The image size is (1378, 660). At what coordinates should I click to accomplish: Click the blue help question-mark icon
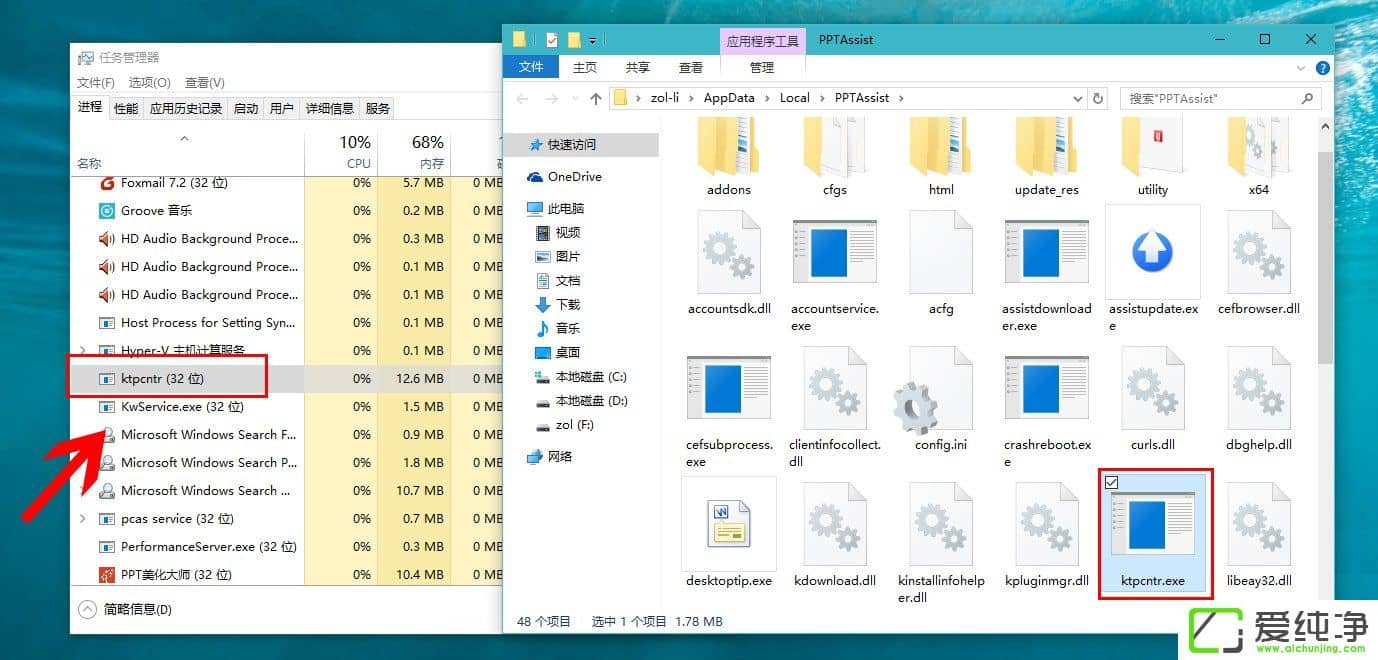1322,68
